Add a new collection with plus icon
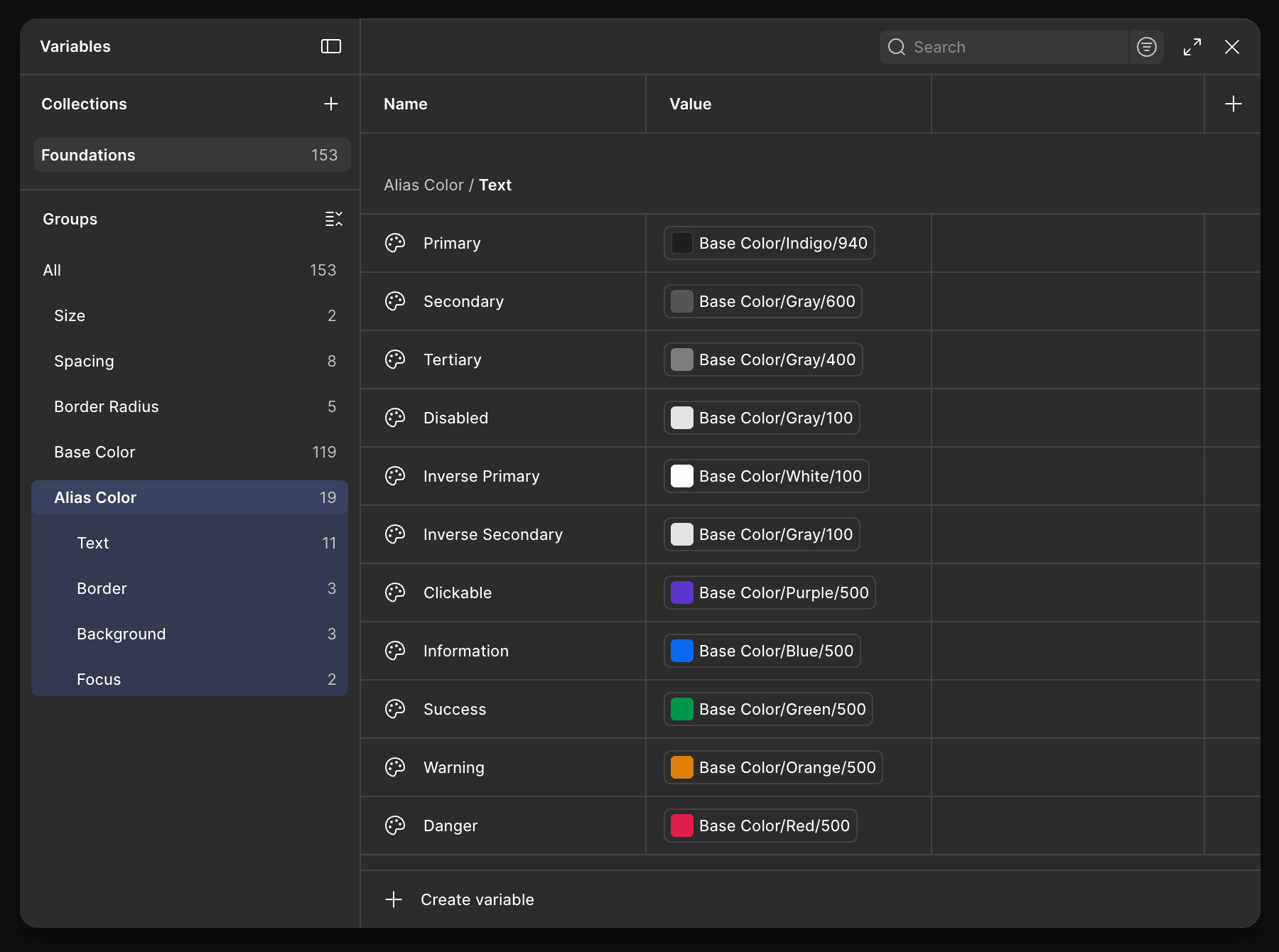1279x952 pixels. coord(331,104)
